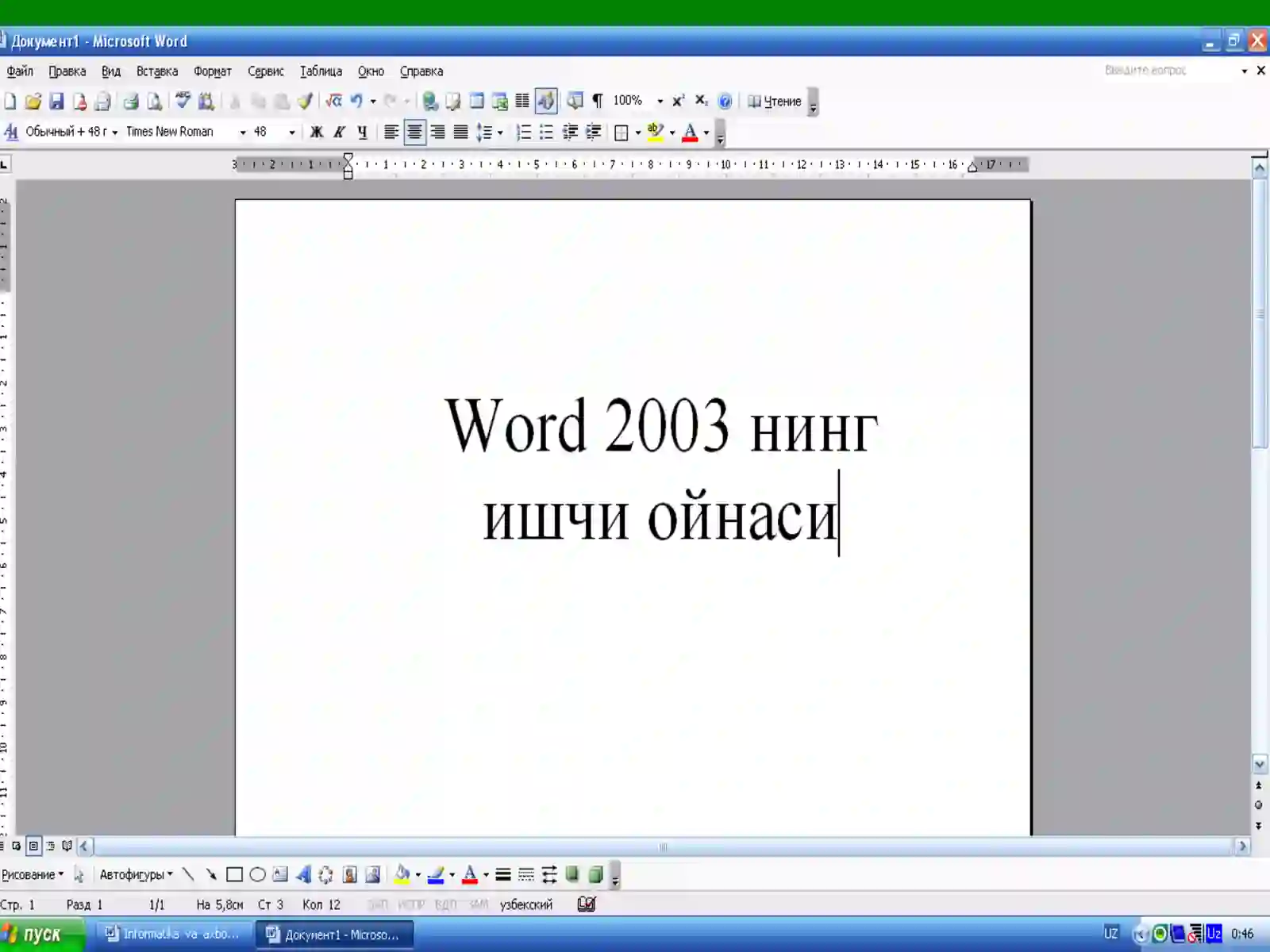The height and width of the screenshot is (952, 1270).
Task: Open the Файл menu
Action: point(20,71)
